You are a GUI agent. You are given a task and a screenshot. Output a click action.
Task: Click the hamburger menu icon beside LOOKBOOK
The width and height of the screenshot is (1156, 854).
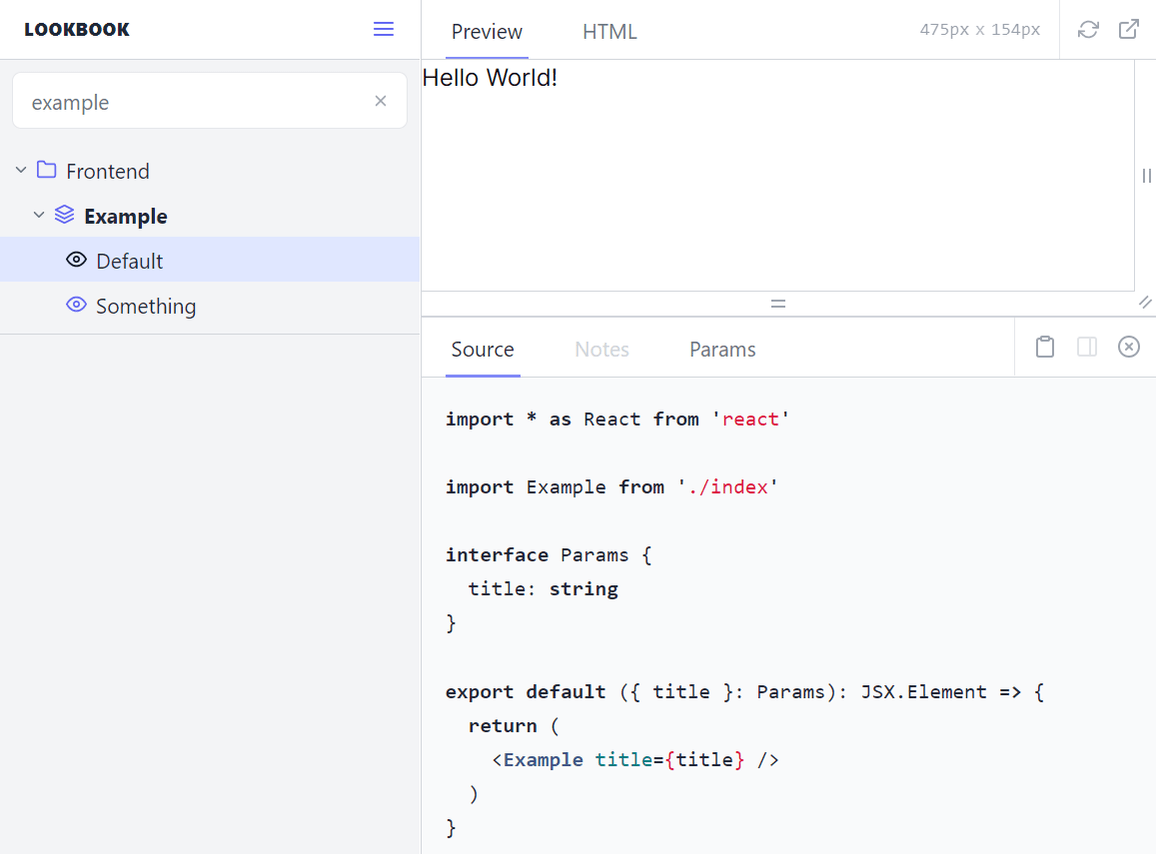(383, 29)
